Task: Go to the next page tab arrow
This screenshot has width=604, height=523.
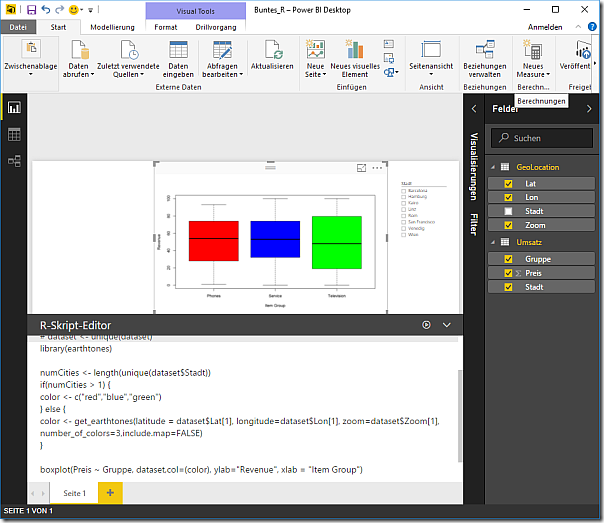Action: tap(43, 493)
